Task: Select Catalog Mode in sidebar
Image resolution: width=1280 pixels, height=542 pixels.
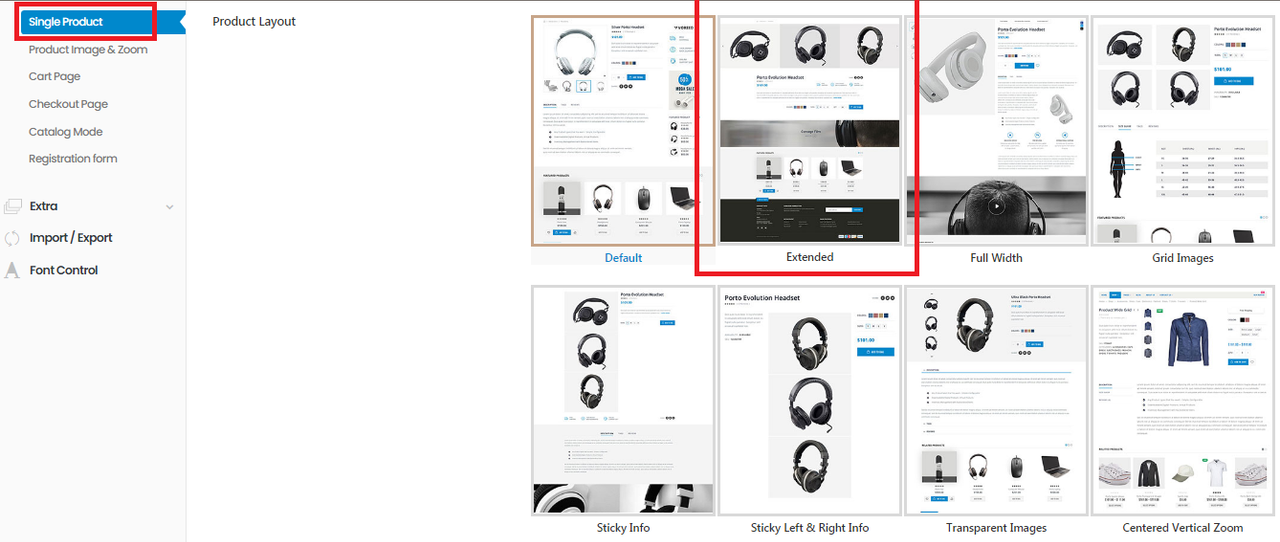Action: coord(66,131)
